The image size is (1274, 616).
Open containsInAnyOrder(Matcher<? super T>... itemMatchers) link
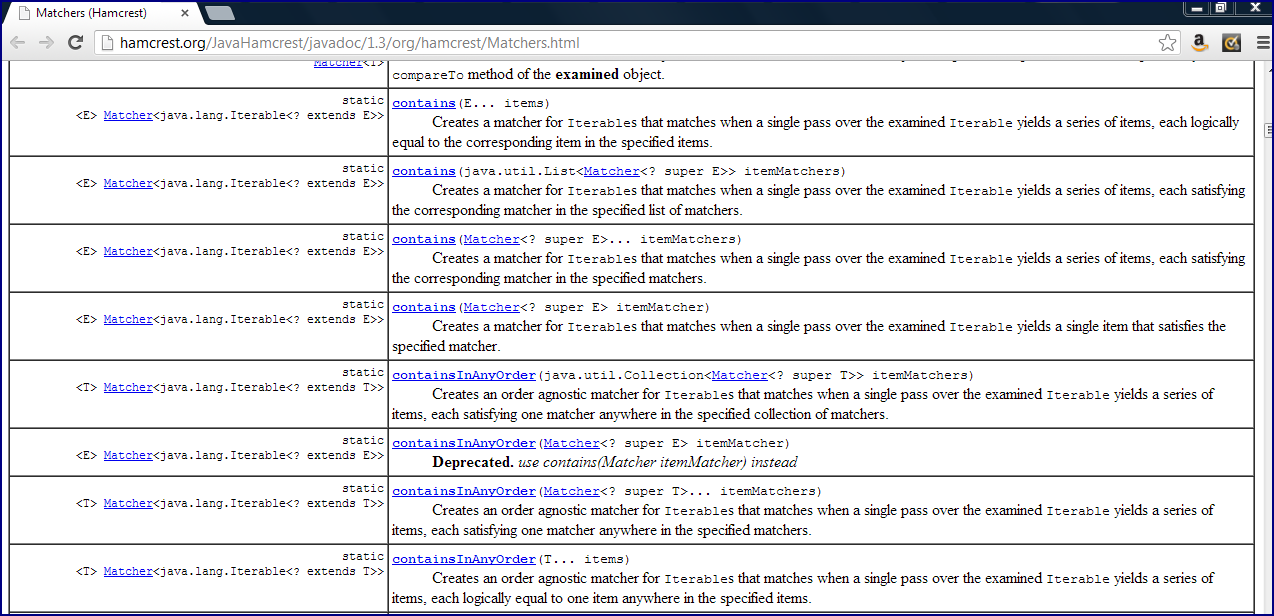click(464, 491)
